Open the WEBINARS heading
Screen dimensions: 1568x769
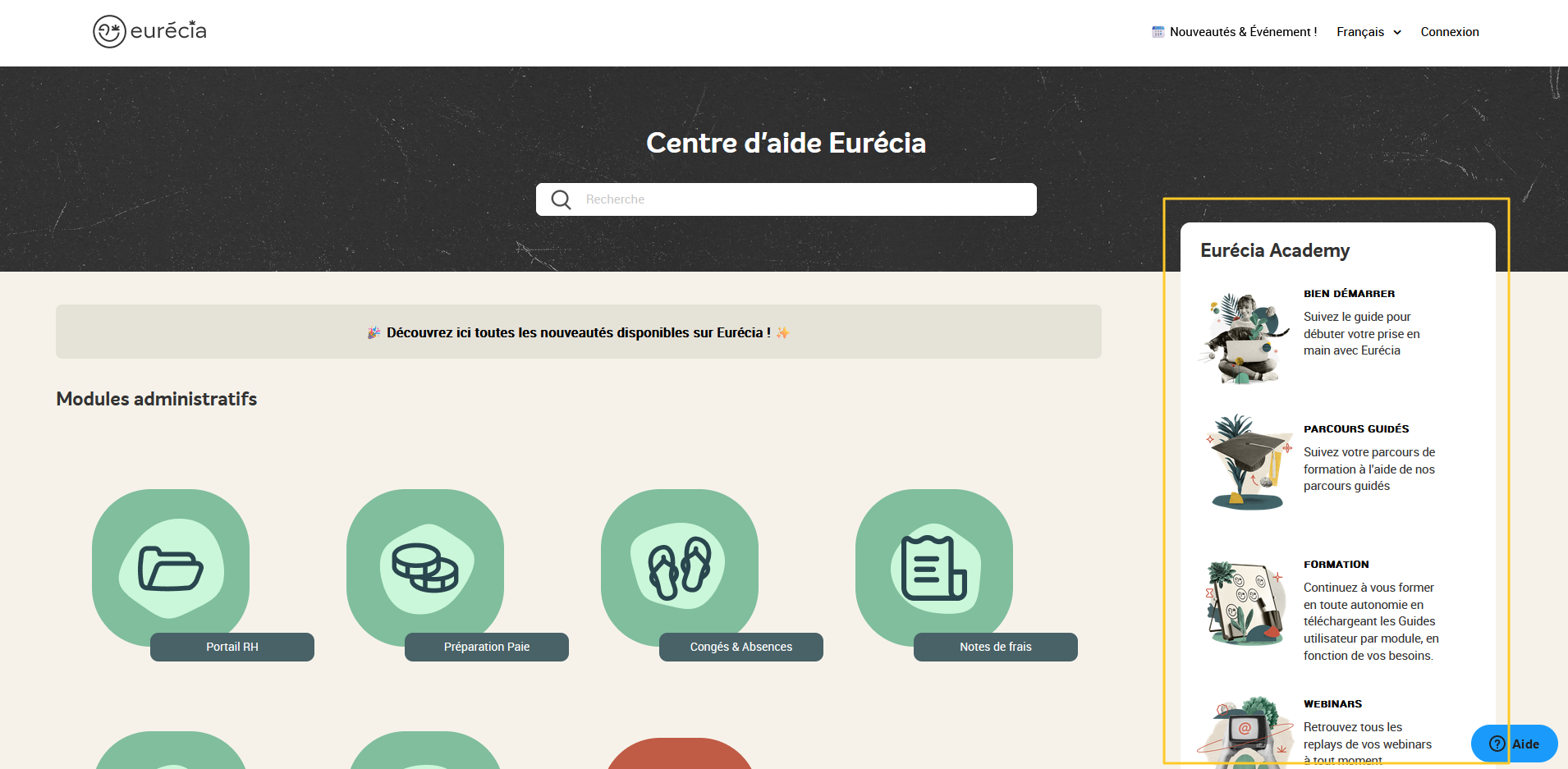[x=1332, y=704]
